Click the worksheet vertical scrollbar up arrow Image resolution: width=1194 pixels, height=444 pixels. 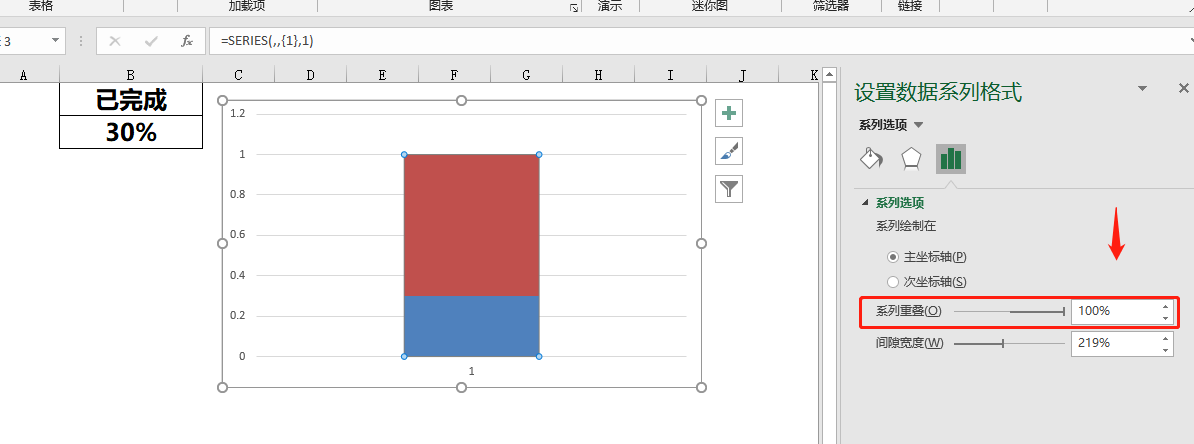829,75
